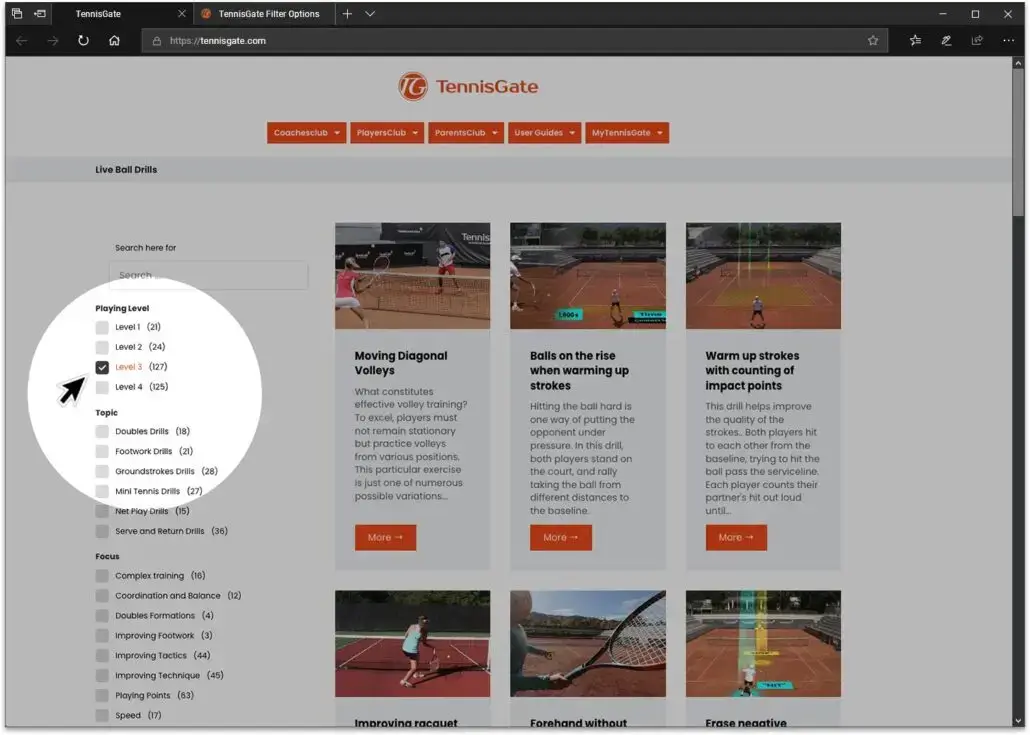
Task: Click the TennisGate logo
Action: (x=468, y=87)
